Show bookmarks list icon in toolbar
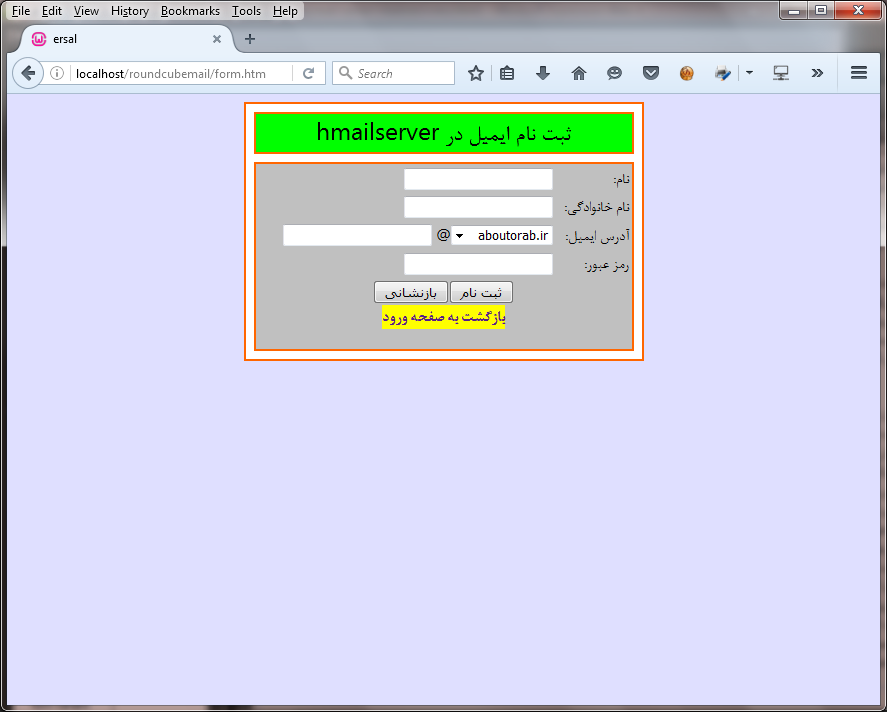This screenshot has height=712, width=887. (x=507, y=73)
